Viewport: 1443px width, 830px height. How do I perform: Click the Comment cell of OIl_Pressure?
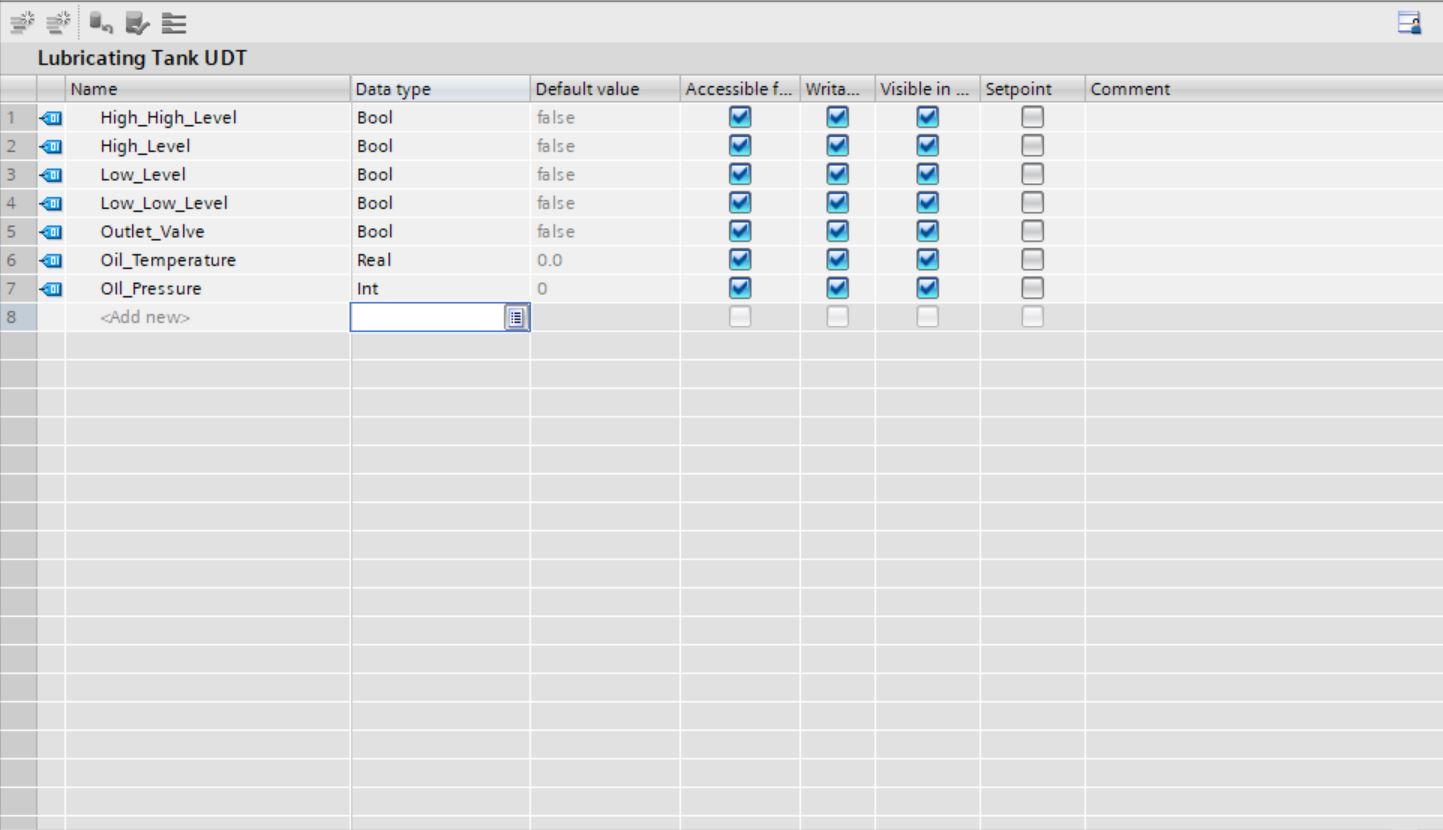(x=1264, y=289)
